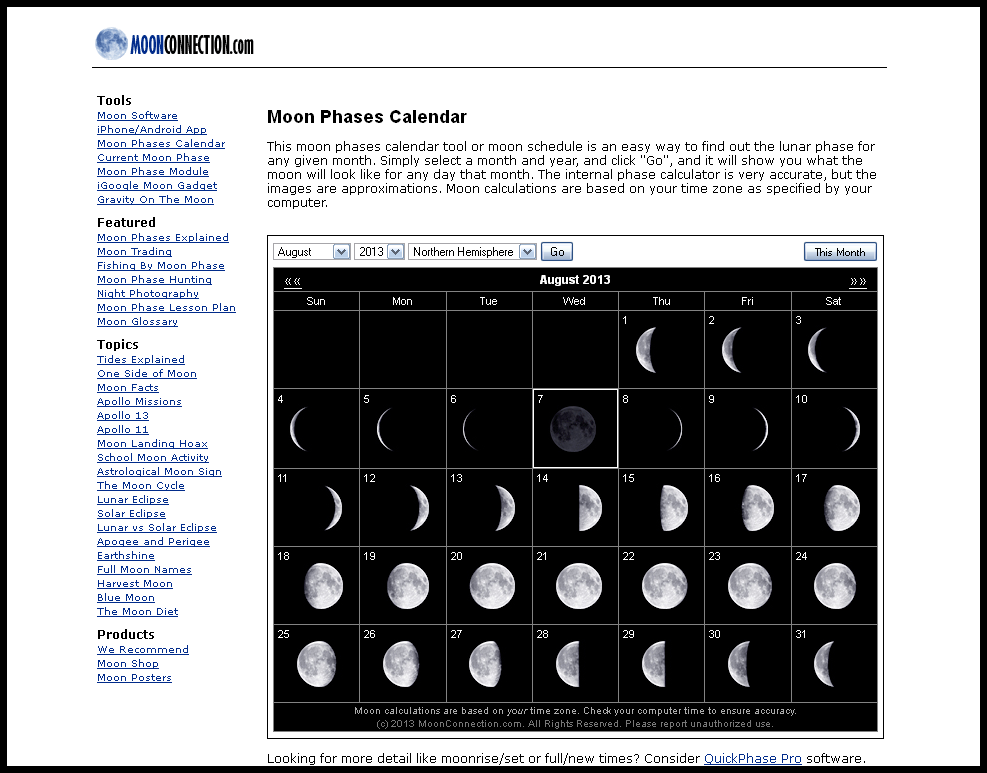The image size is (987, 773).
Task: Click the moon image for August 29
Action: 653,664
